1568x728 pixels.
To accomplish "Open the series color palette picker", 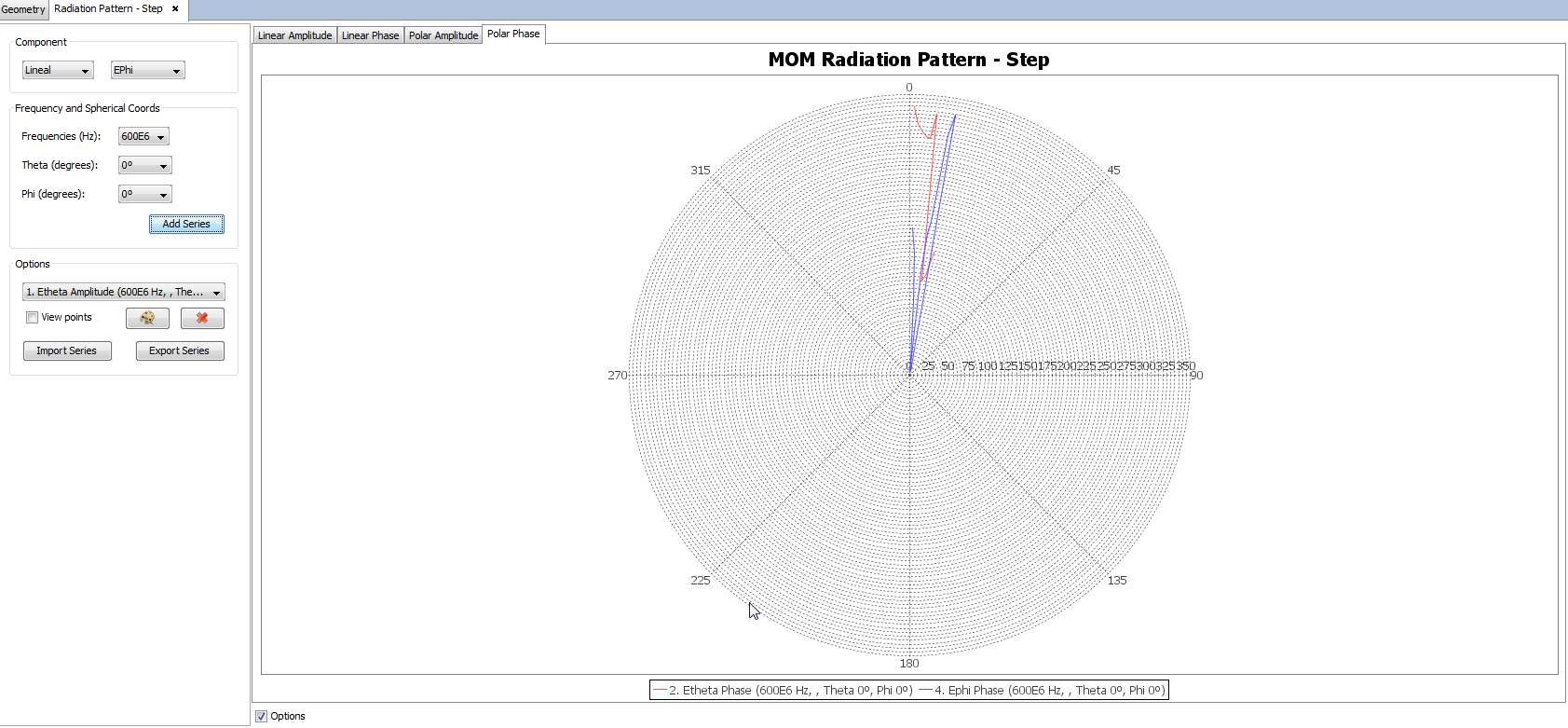I will point(147,318).
